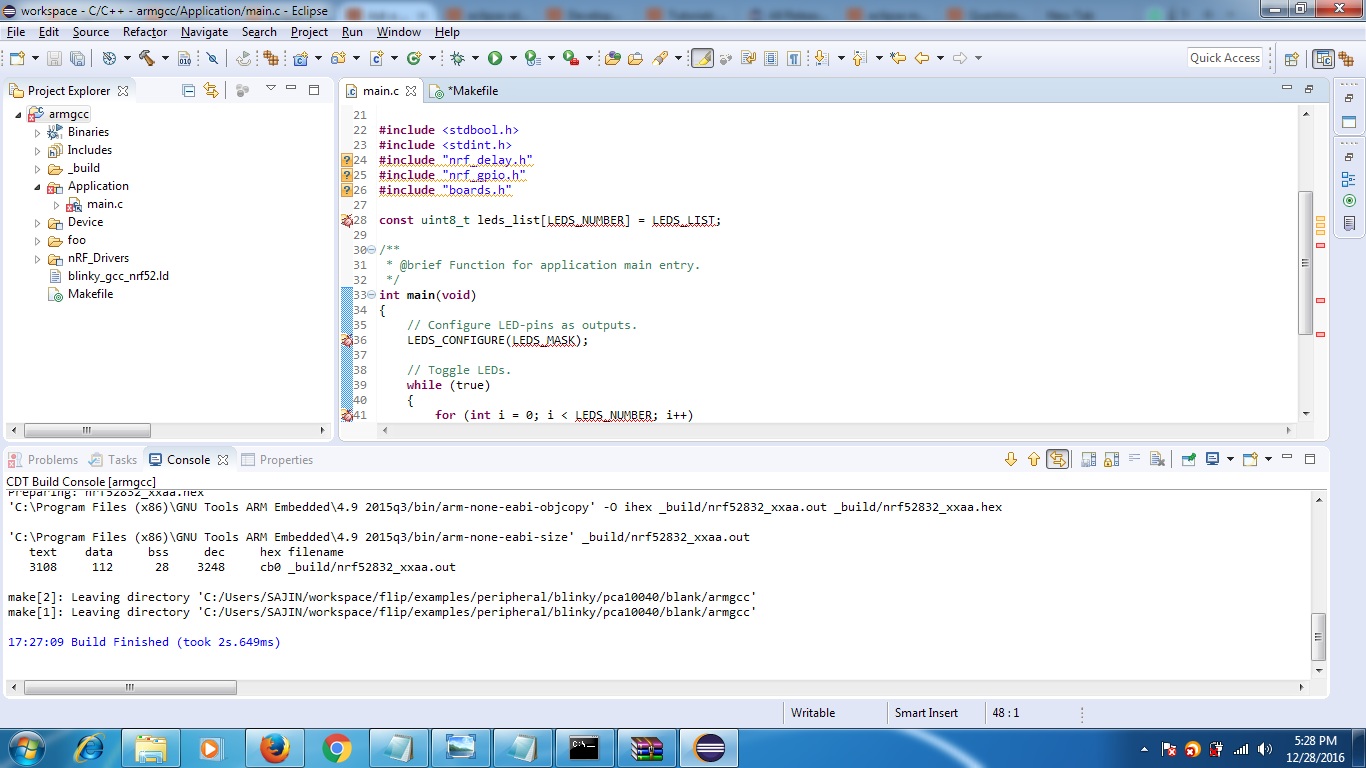Toggle Block Selection Mode

(771, 58)
